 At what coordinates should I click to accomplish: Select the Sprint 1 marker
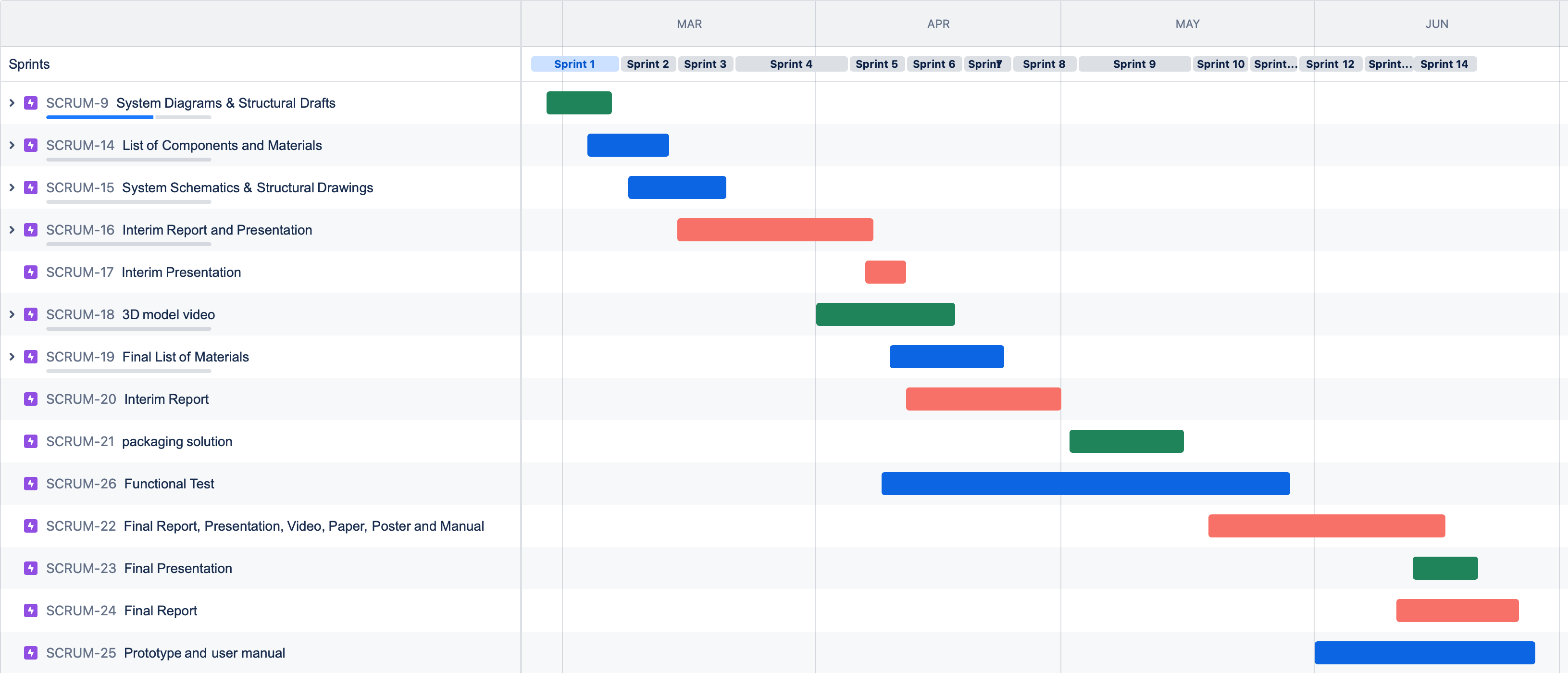pos(574,64)
